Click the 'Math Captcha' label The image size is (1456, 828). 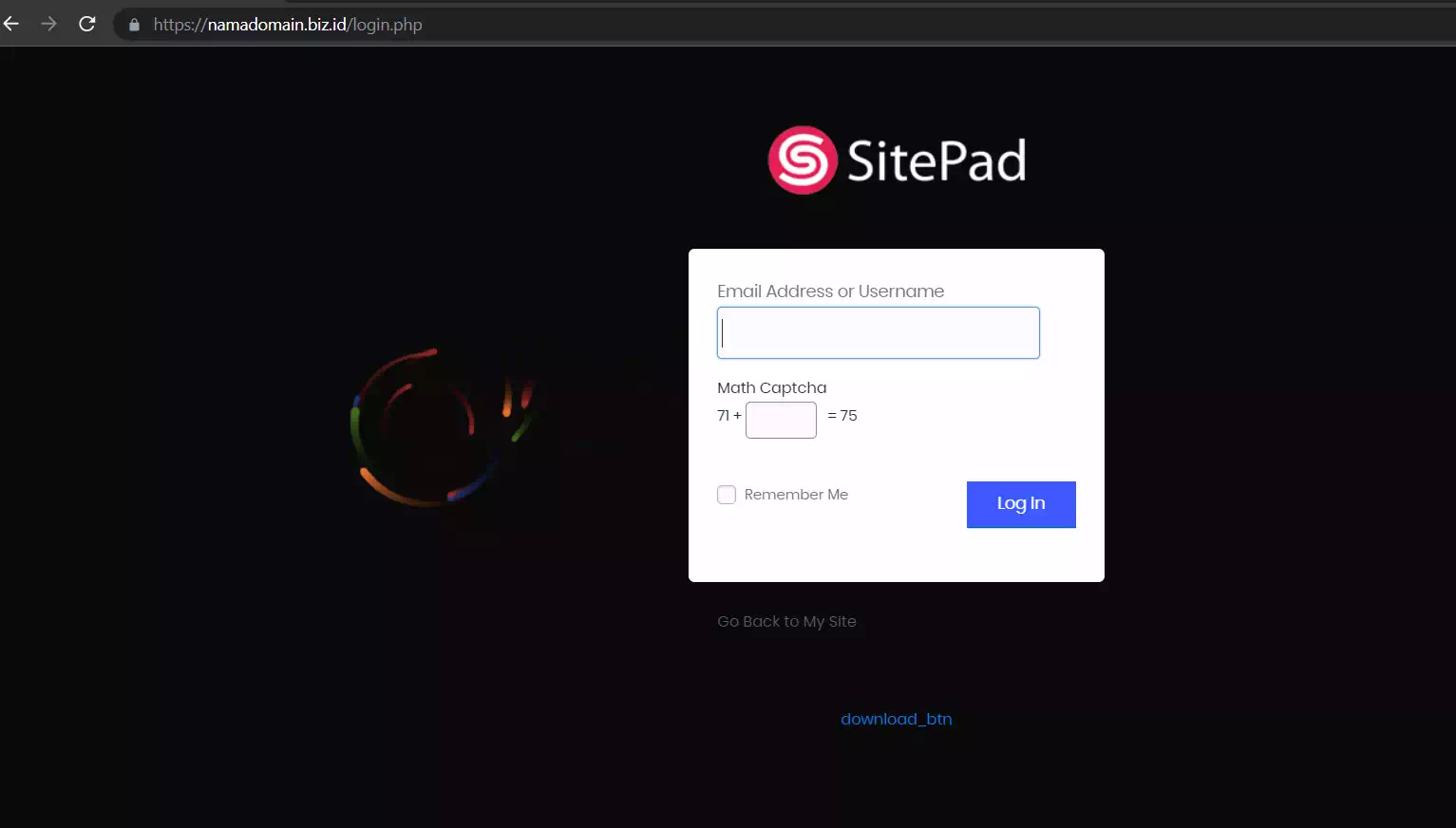tap(771, 387)
